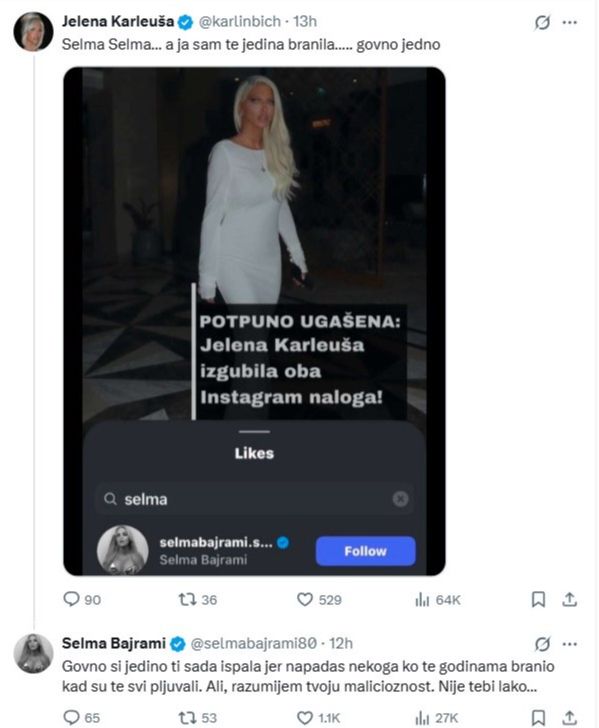
Task: Open @selmabajrami80 profile handle link
Action: 254,644
